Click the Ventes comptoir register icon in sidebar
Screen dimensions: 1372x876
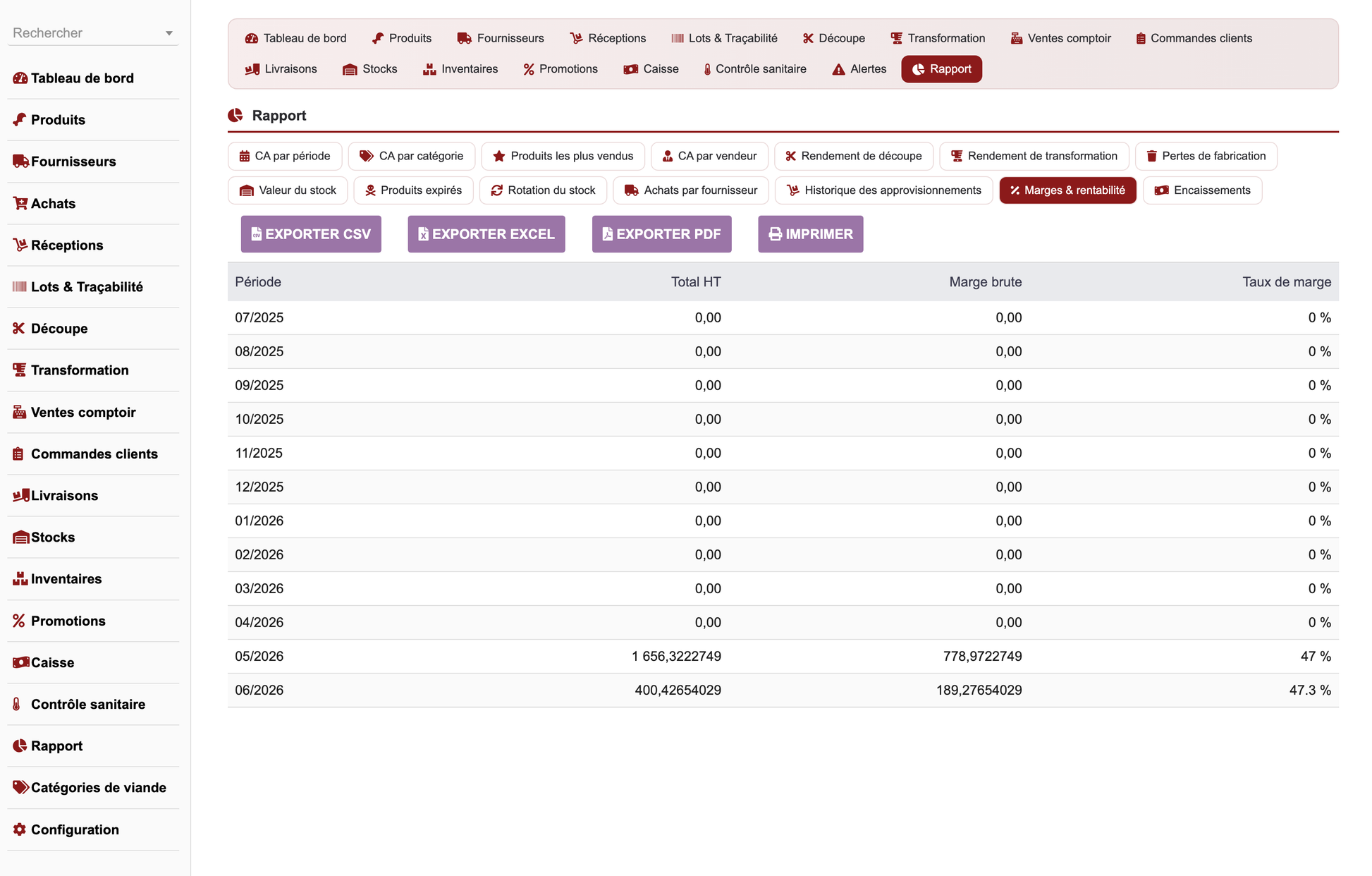point(20,412)
